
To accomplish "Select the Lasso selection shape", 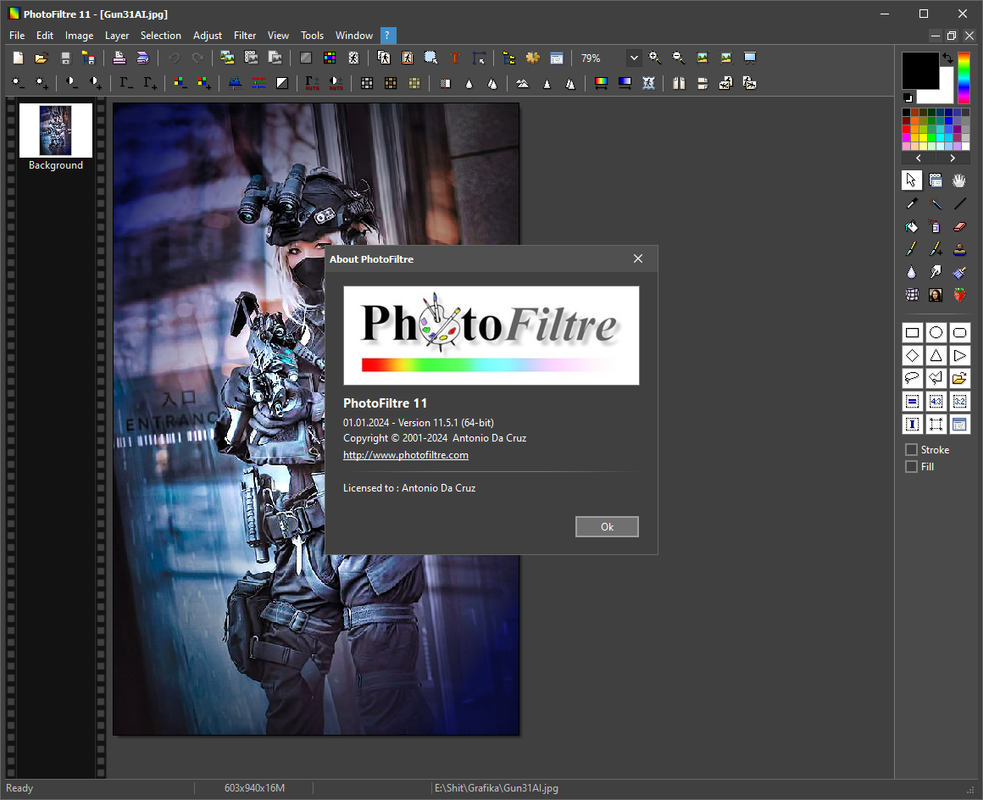I will pyautogui.click(x=912, y=378).
